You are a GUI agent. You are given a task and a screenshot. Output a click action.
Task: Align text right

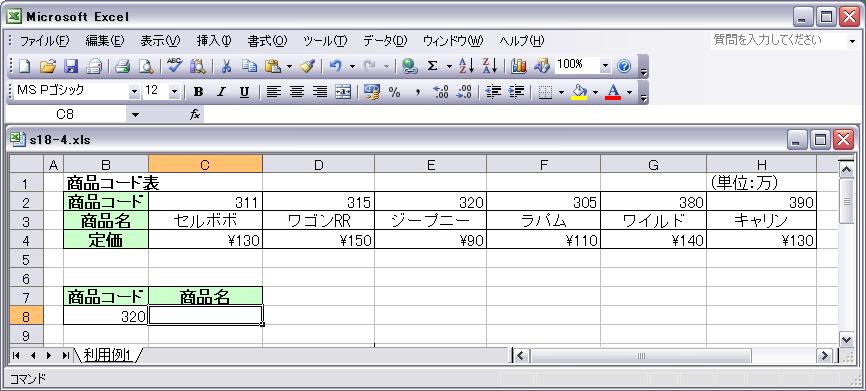pos(320,92)
